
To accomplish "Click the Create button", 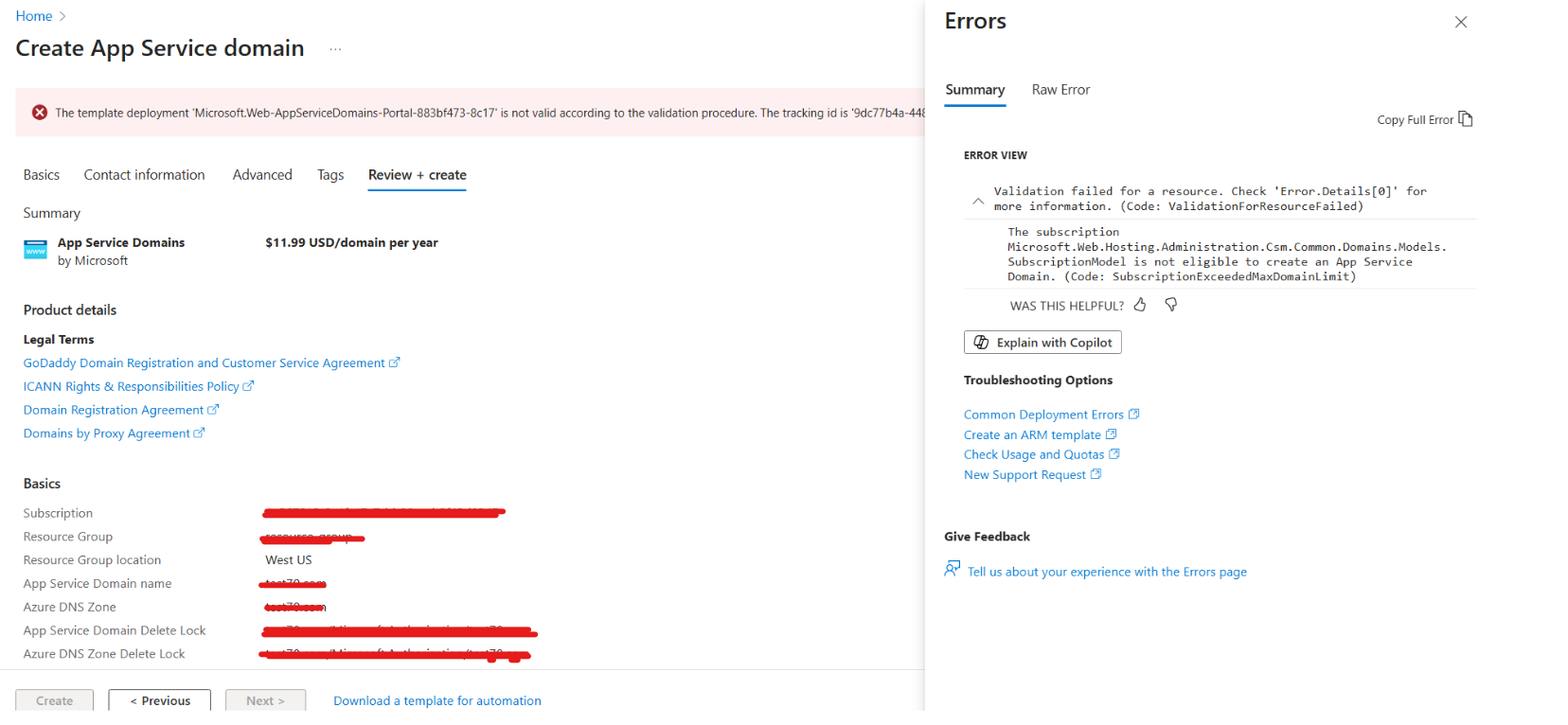I will [54, 700].
